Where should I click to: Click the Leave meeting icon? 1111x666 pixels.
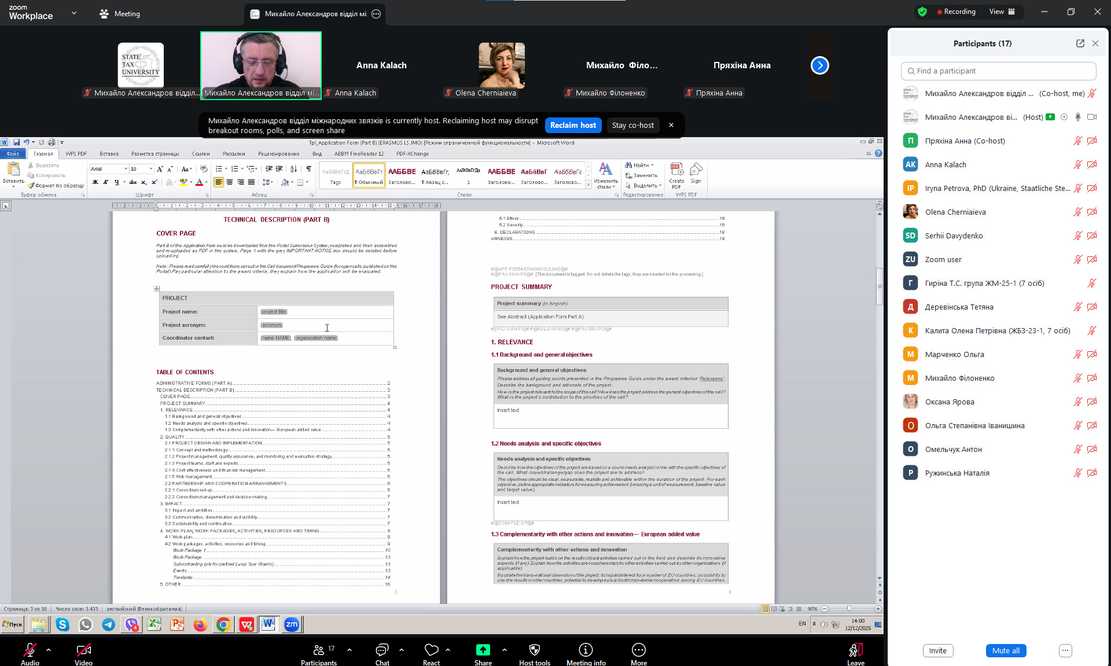(855, 650)
